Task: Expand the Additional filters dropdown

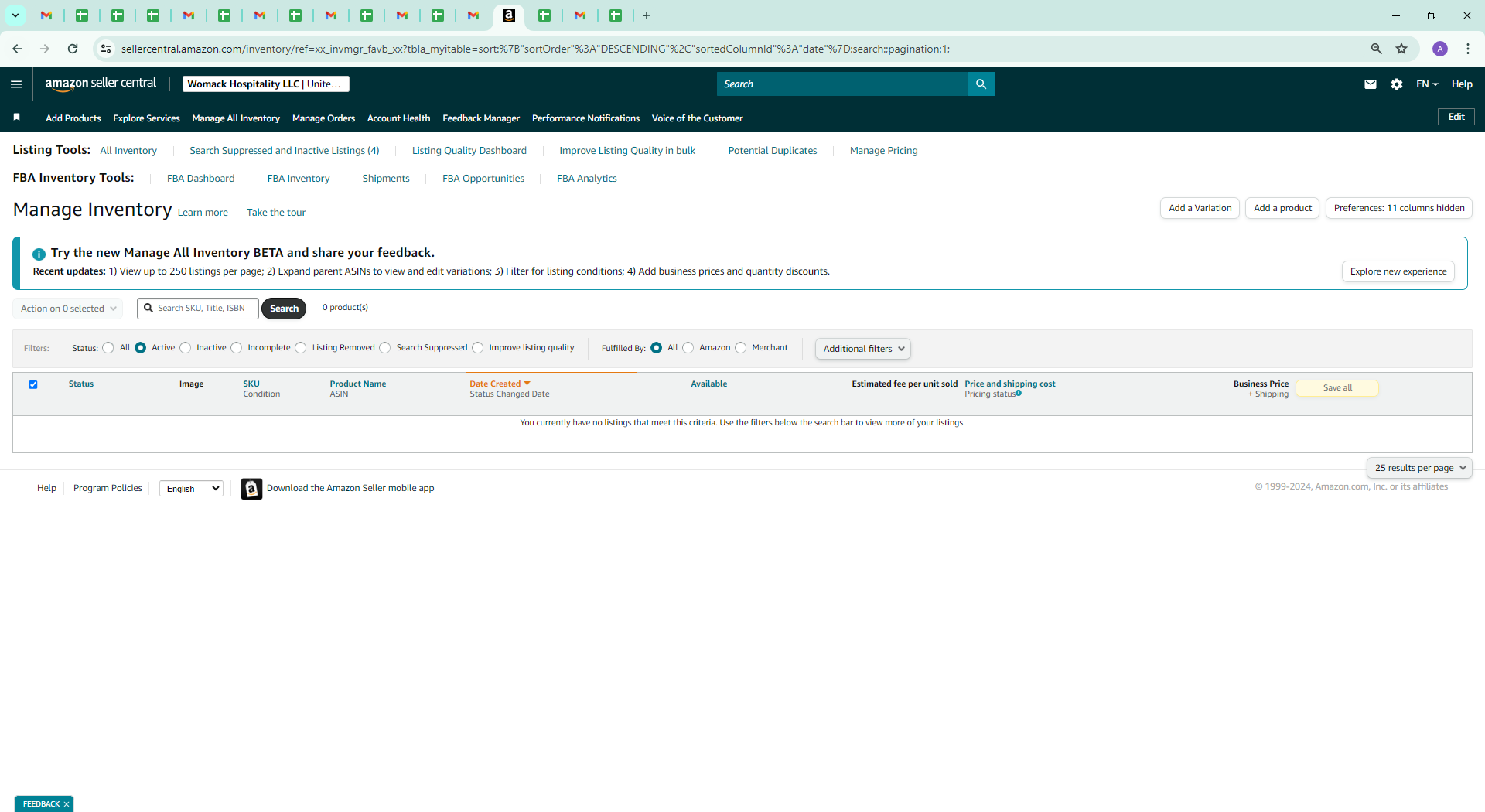Action: (x=863, y=349)
